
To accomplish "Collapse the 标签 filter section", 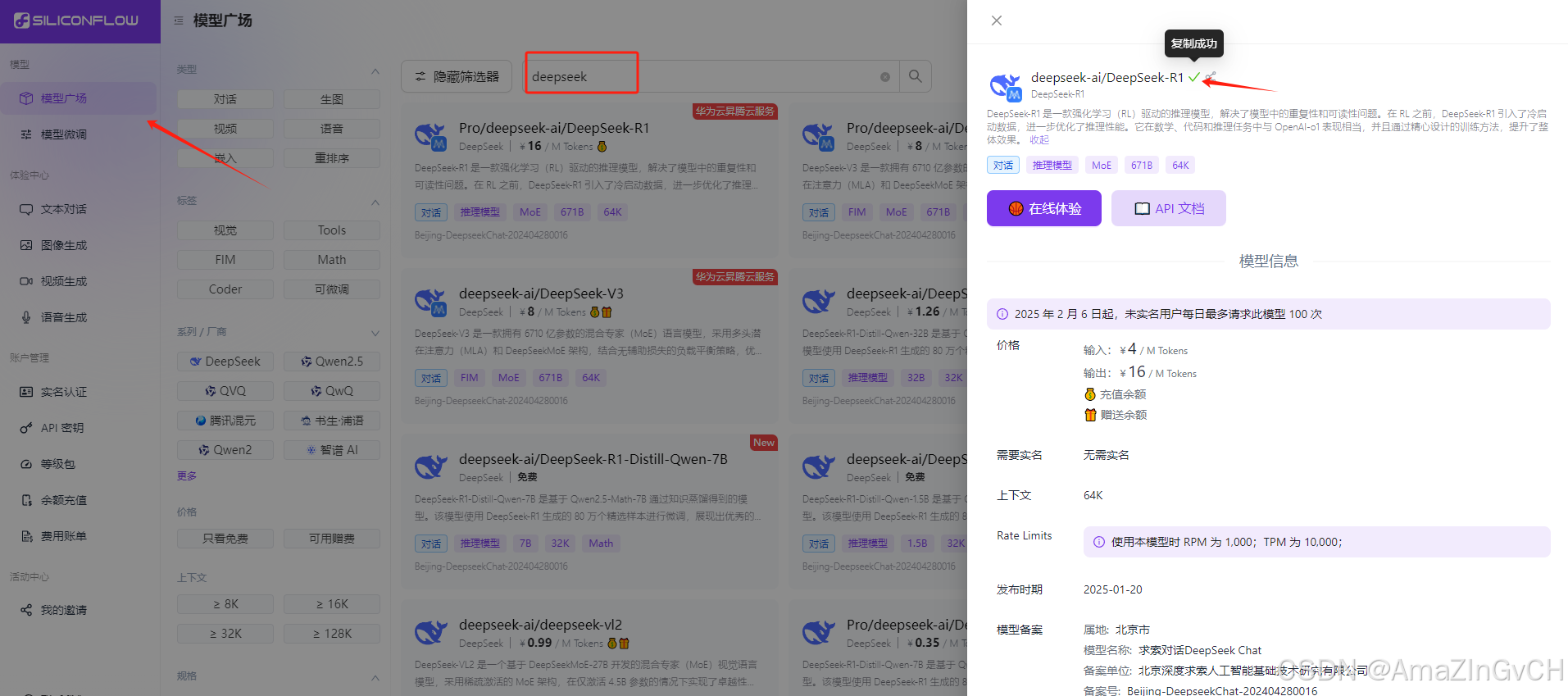I will point(375,202).
